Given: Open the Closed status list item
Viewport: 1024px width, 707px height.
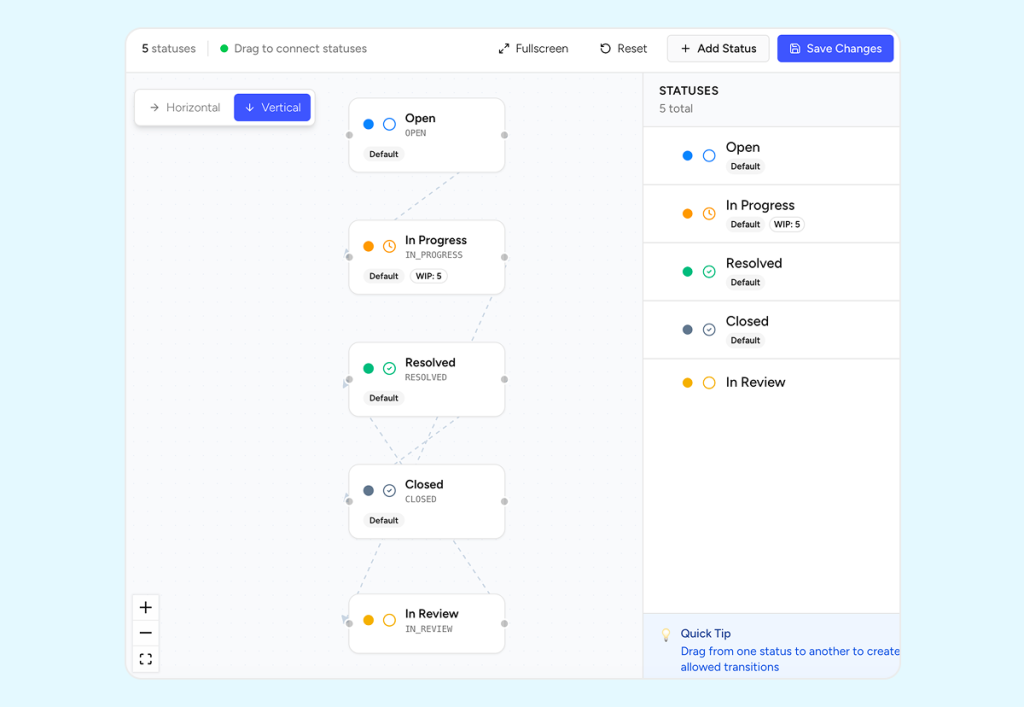Looking at the screenshot, I should coord(747,322).
